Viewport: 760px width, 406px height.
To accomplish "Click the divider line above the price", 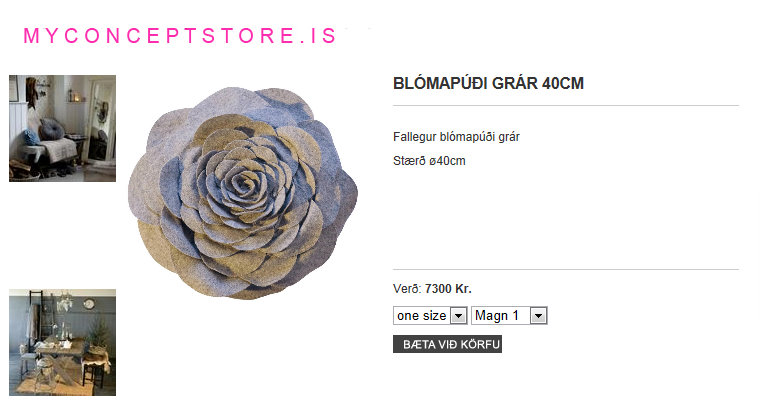I will [566, 269].
